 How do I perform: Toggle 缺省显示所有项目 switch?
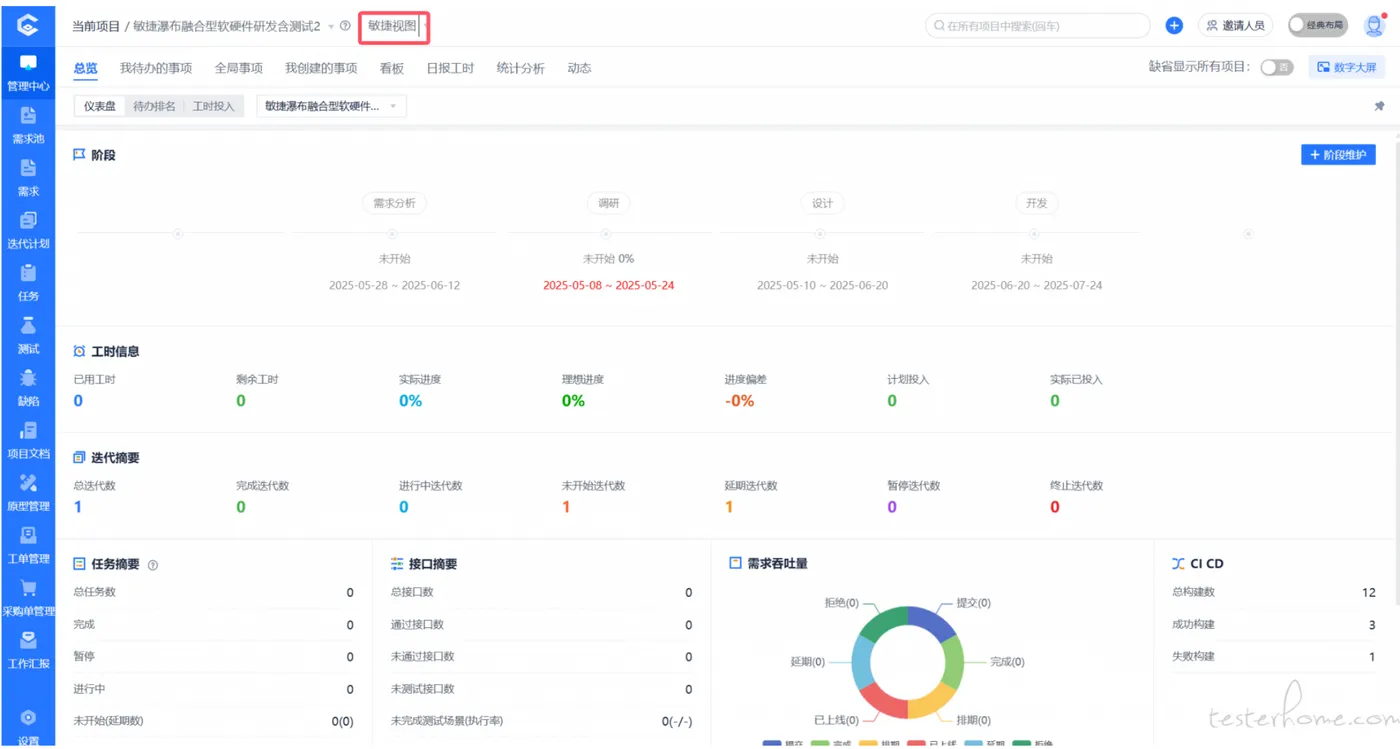pos(1276,67)
